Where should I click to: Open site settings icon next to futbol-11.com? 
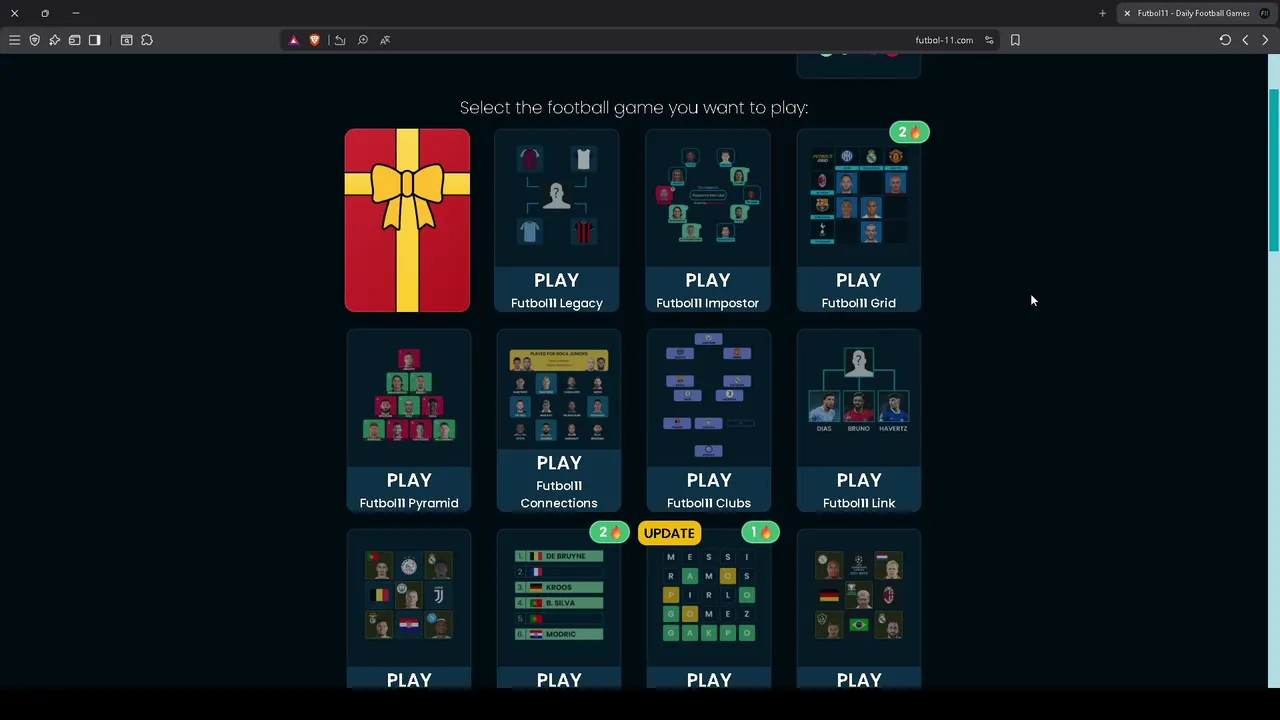pos(989,40)
